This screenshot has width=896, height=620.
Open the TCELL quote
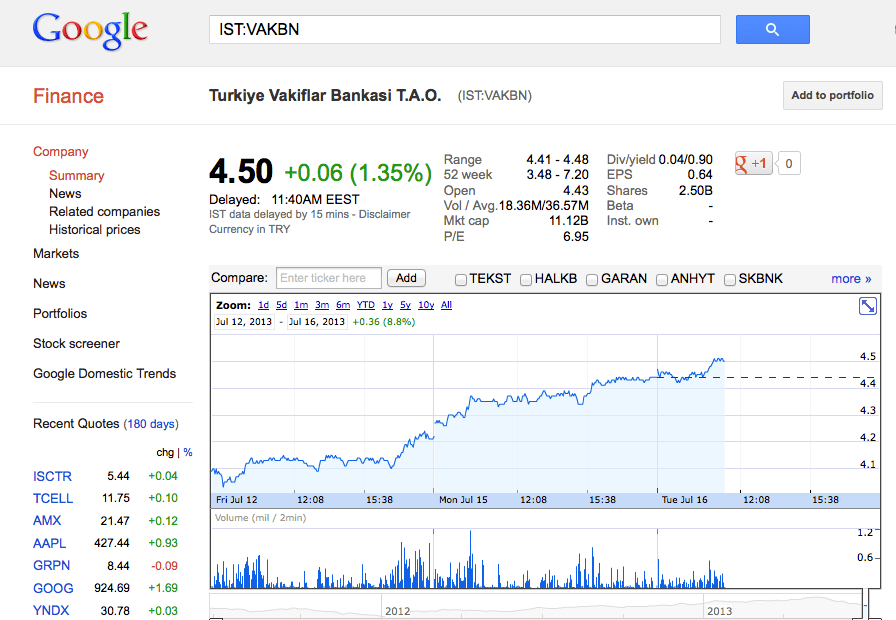(53, 499)
